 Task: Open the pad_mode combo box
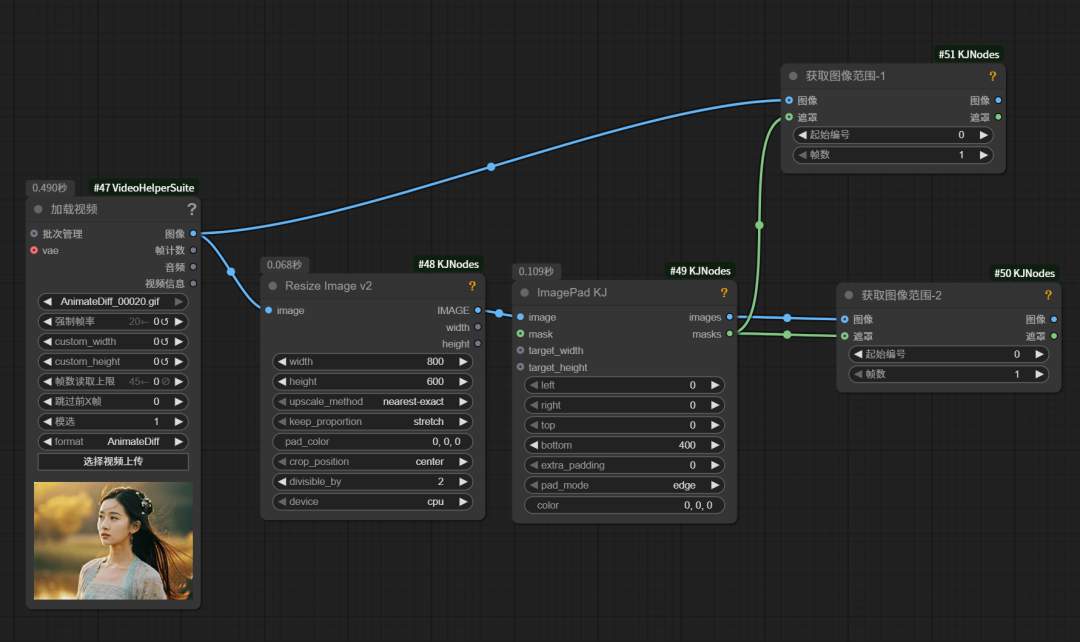pyautogui.click(x=624, y=485)
